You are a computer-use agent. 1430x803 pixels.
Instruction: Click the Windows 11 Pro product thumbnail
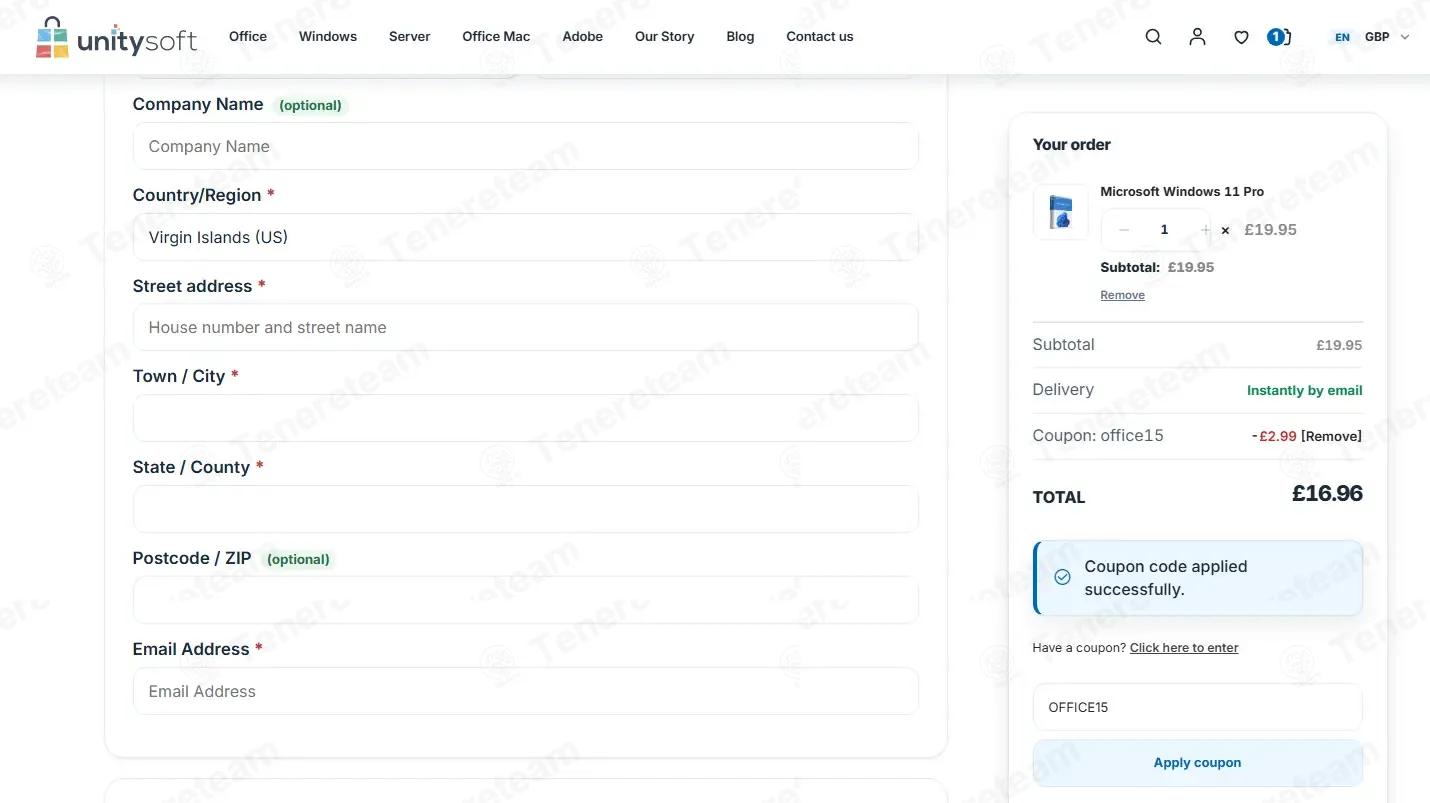tap(1060, 212)
